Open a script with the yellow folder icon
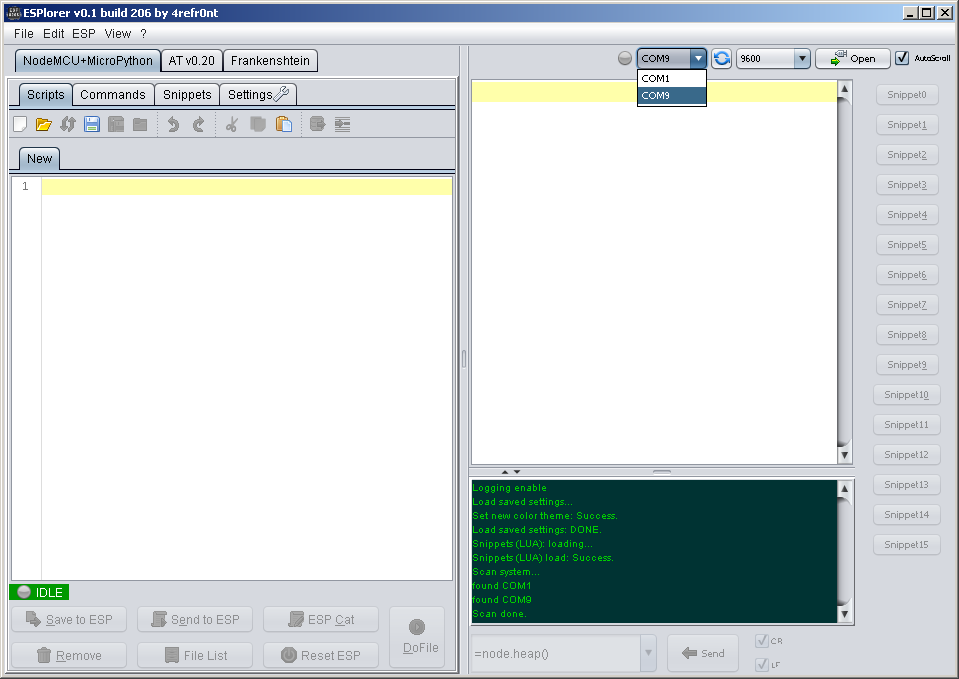 pos(43,125)
